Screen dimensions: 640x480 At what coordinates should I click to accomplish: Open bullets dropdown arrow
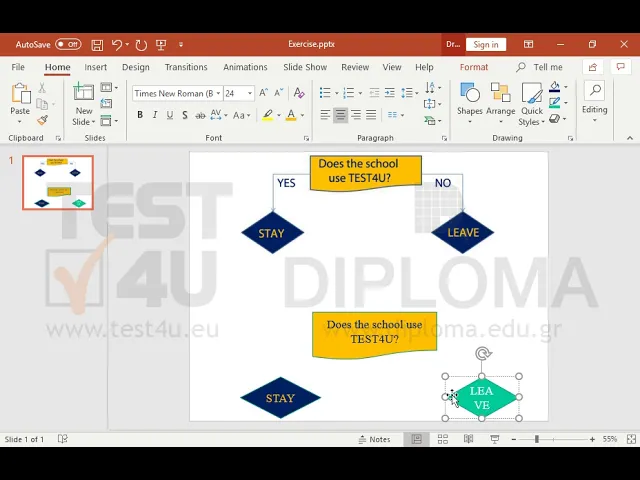[337, 93]
